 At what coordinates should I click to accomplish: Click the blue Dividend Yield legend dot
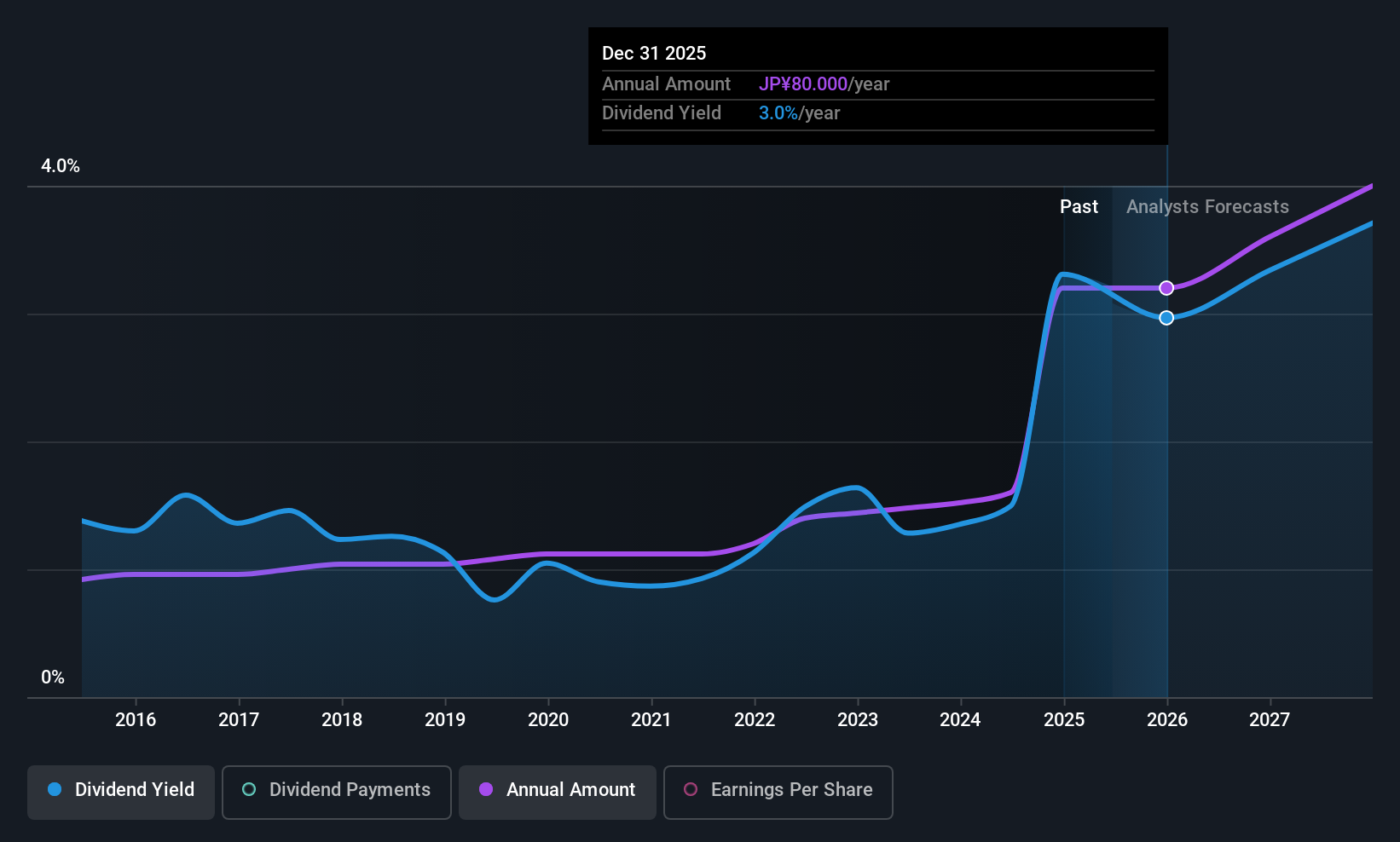point(55,789)
